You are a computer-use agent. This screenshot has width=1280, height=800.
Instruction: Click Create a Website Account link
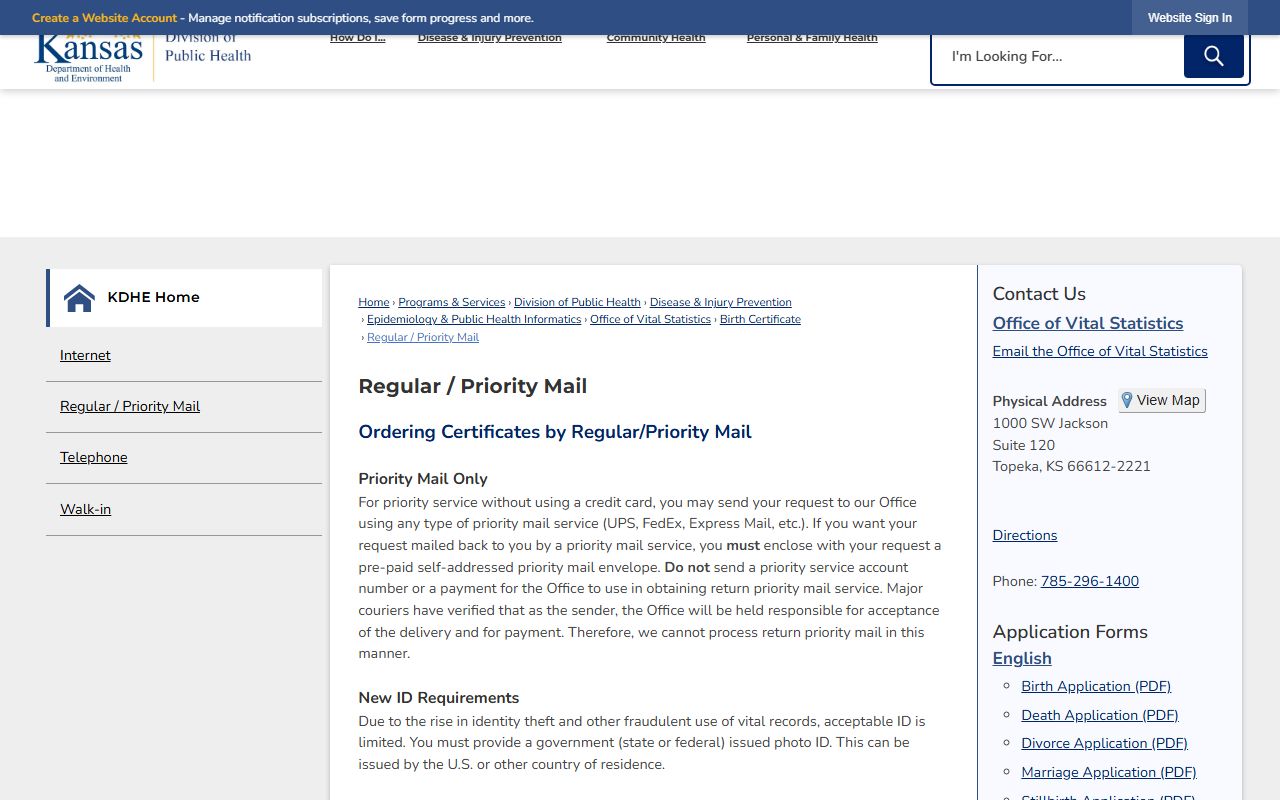click(104, 18)
